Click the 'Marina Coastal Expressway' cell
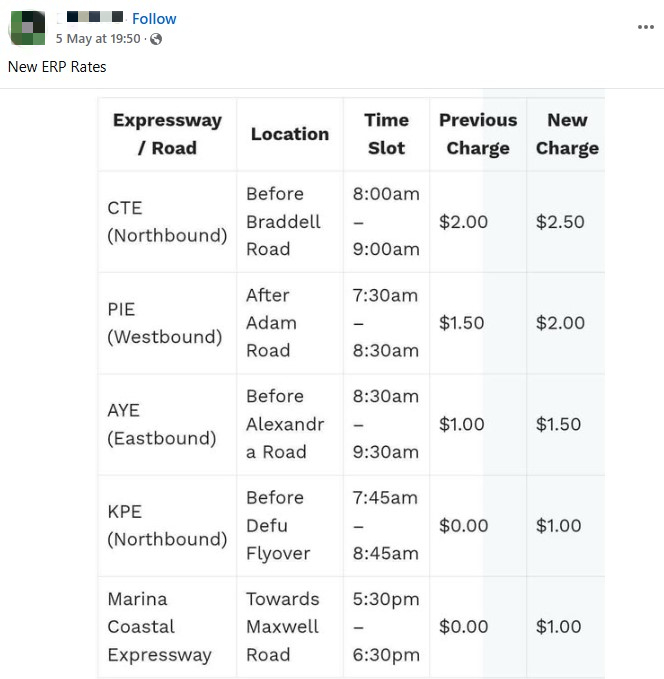This screenshot has height=679, width=664. coord(160,627)
